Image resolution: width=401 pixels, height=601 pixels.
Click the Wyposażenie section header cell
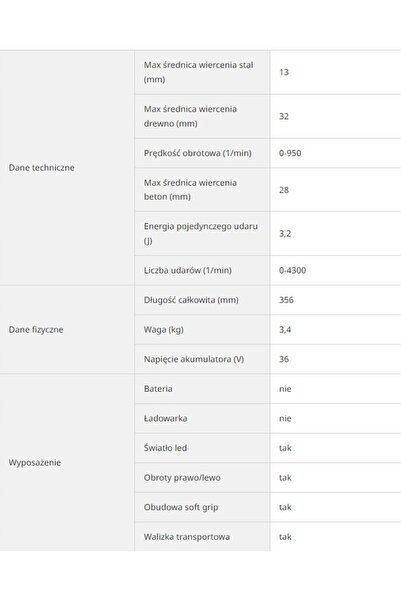(x=67, y=463)
